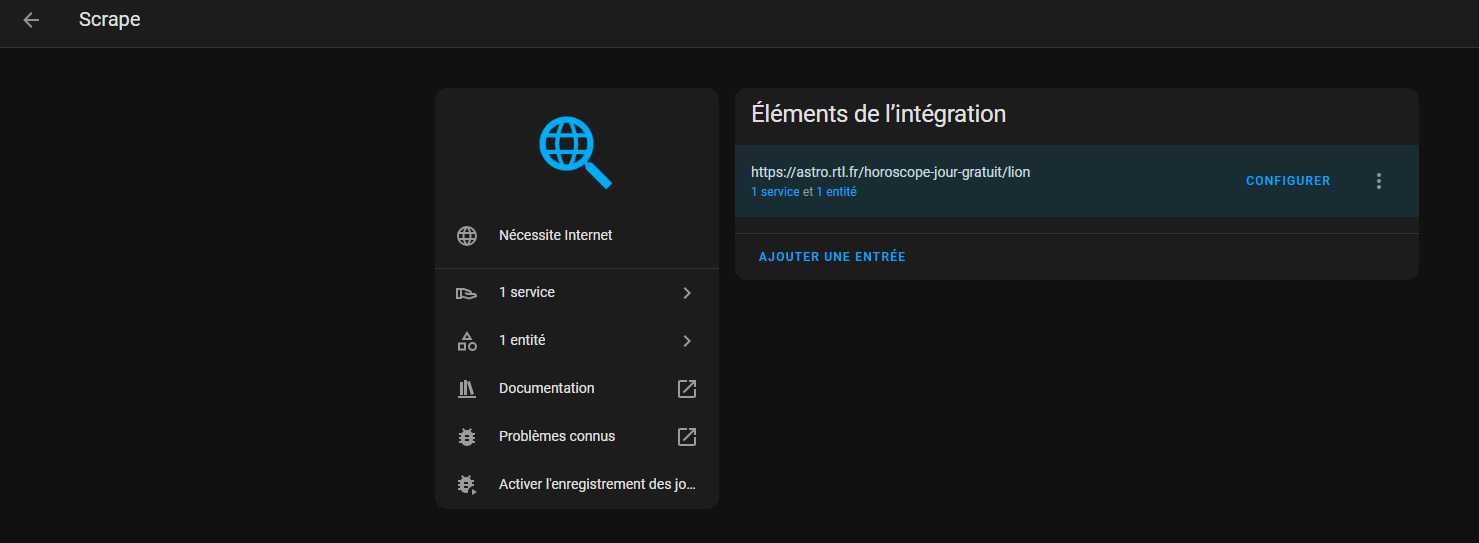Open Documentation via its external link icon
The height and width of the screenshot is (543, 1479).
686,389
